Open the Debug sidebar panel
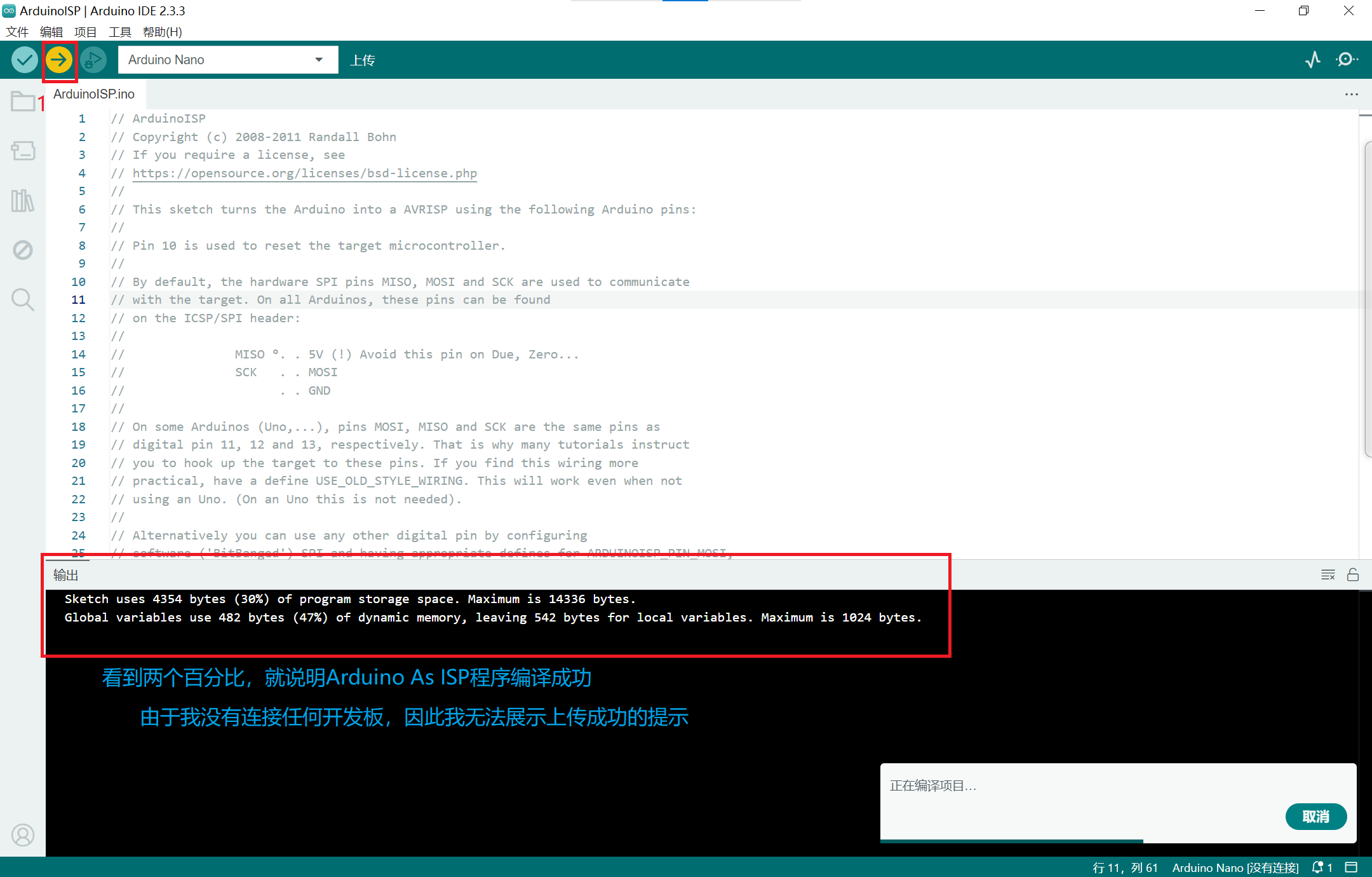Viewport: 1372px width, 877px height. (23, 250)
